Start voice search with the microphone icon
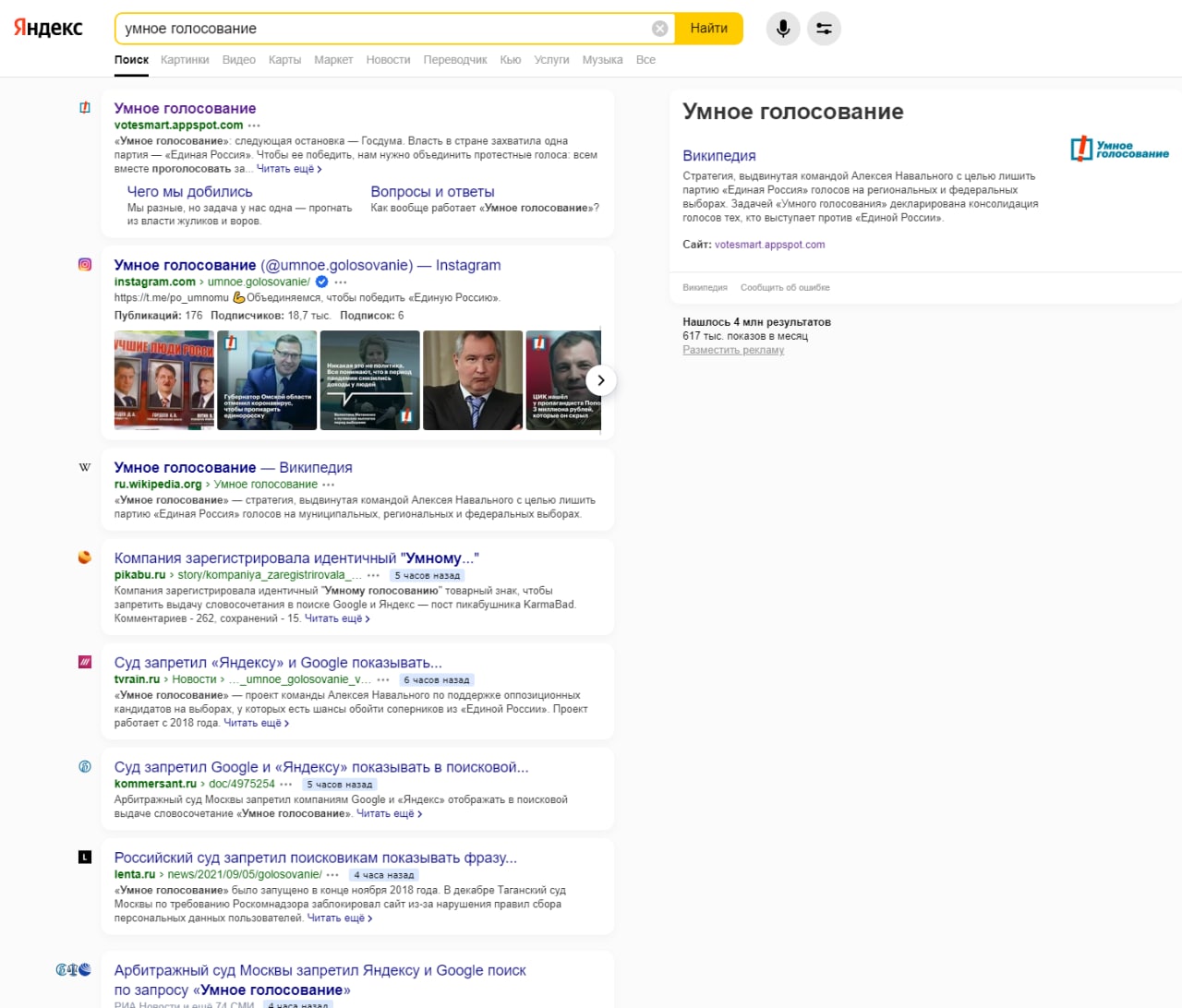The image size is (1182, 1008). (783, 29)
